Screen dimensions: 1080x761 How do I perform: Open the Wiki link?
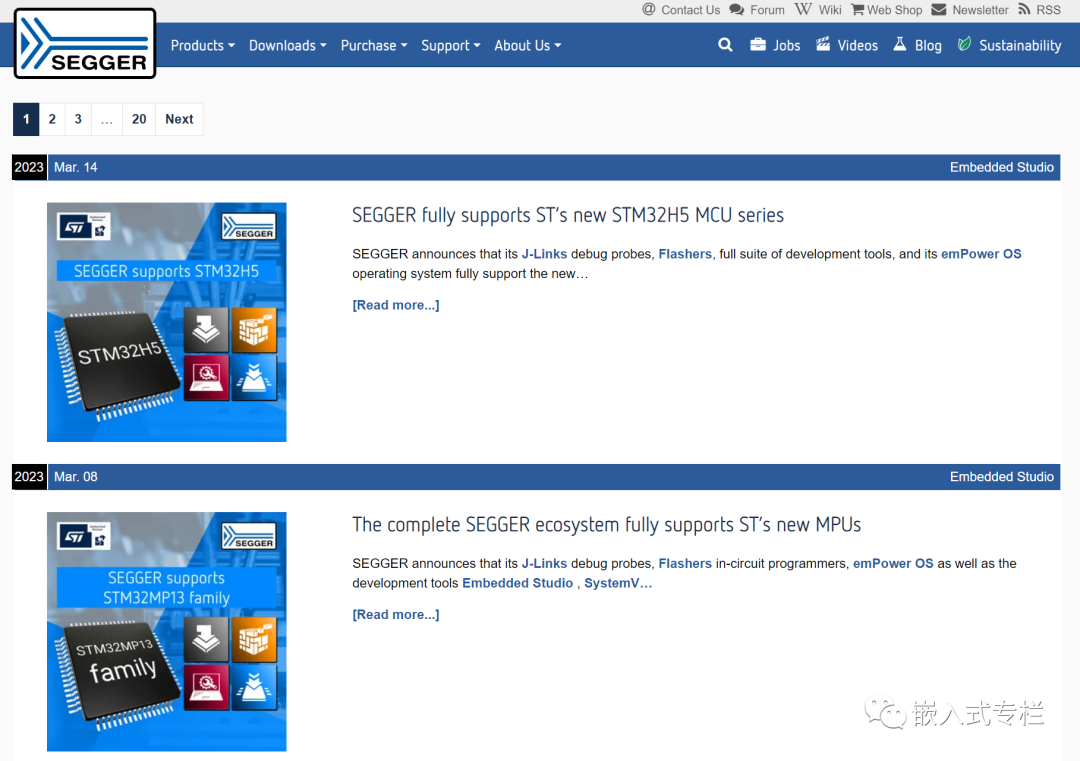coord(830,10)
